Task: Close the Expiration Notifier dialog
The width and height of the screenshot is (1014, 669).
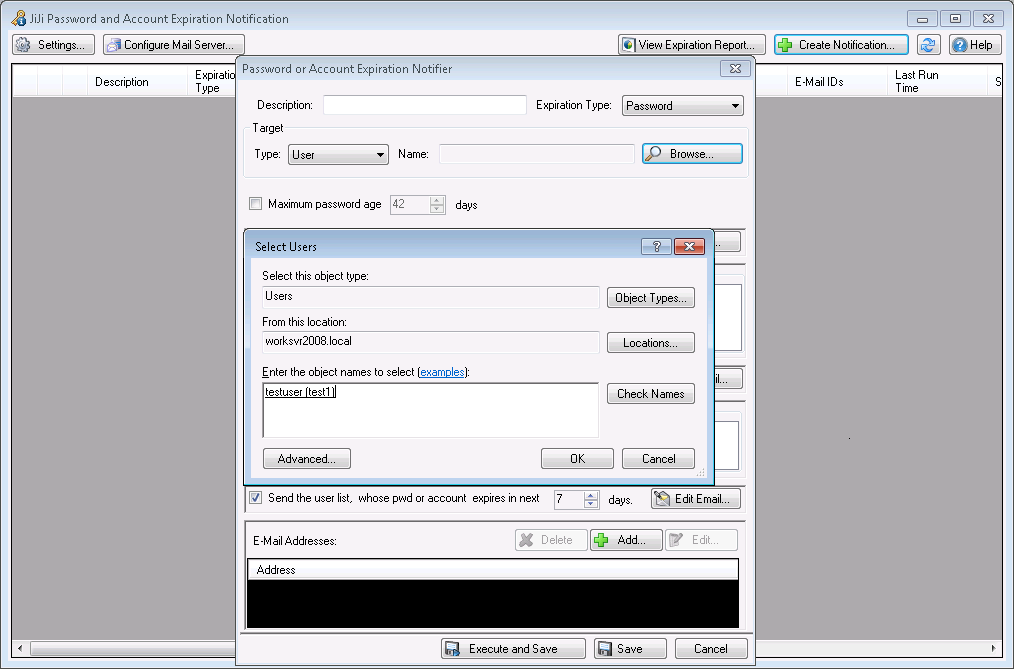Action: coord(735,69)
